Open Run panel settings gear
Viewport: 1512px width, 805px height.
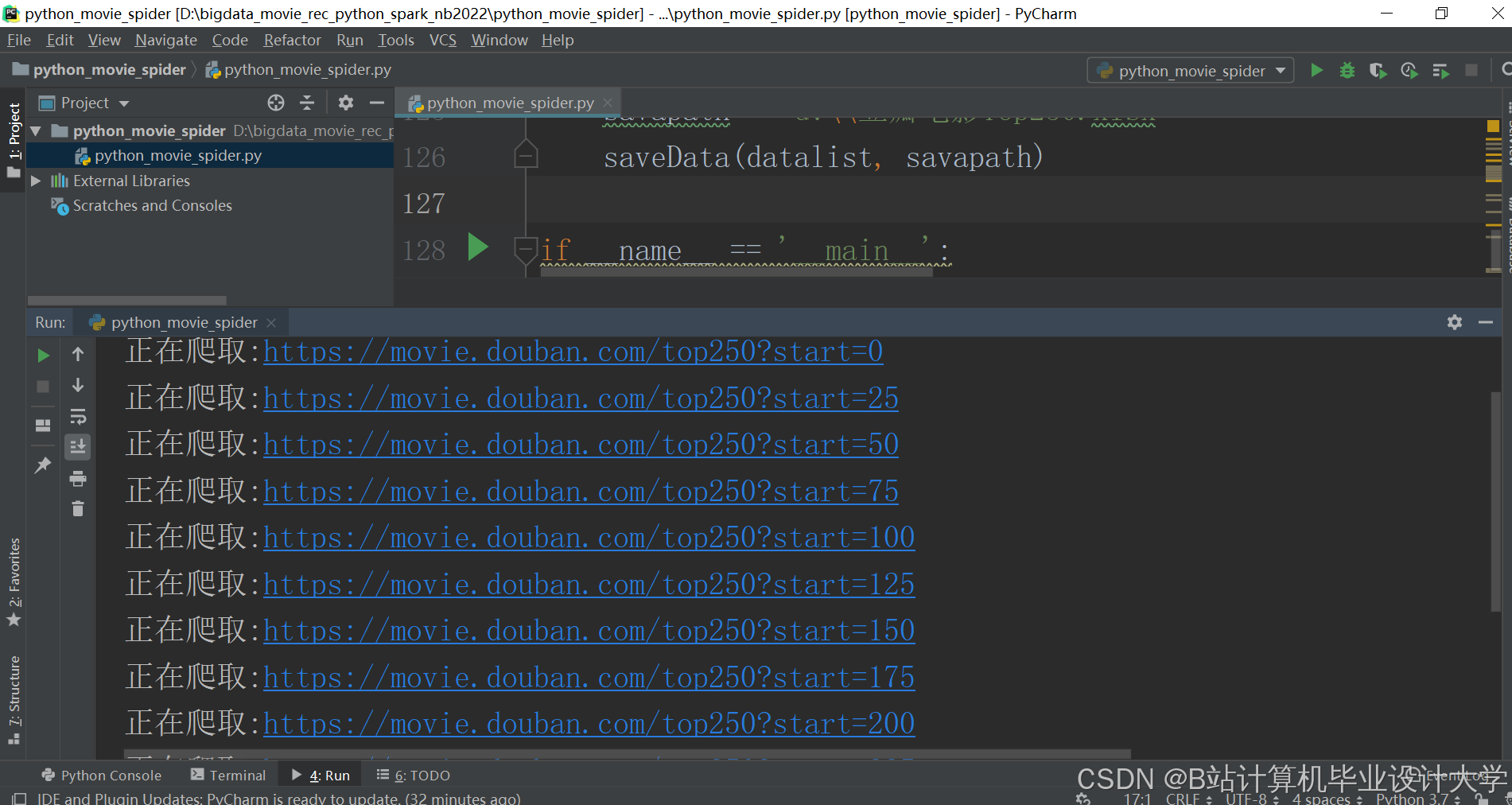[1455, 322]
